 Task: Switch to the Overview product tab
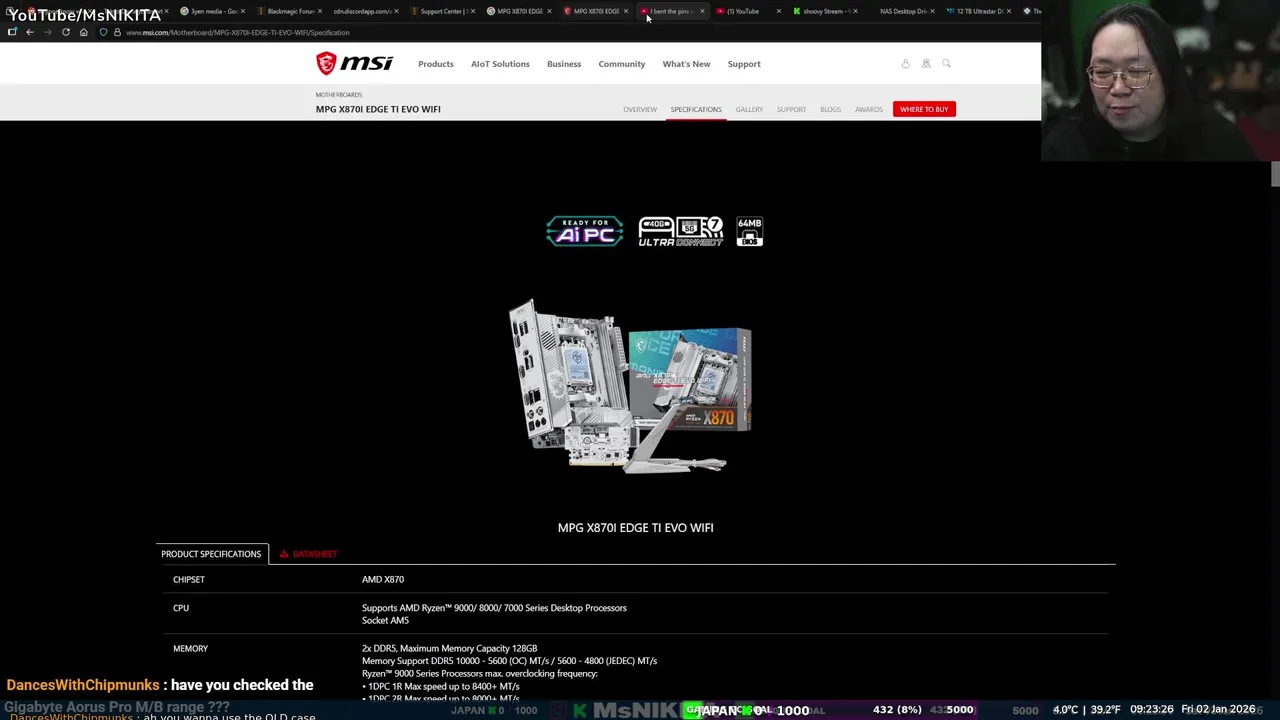(640, 109)
